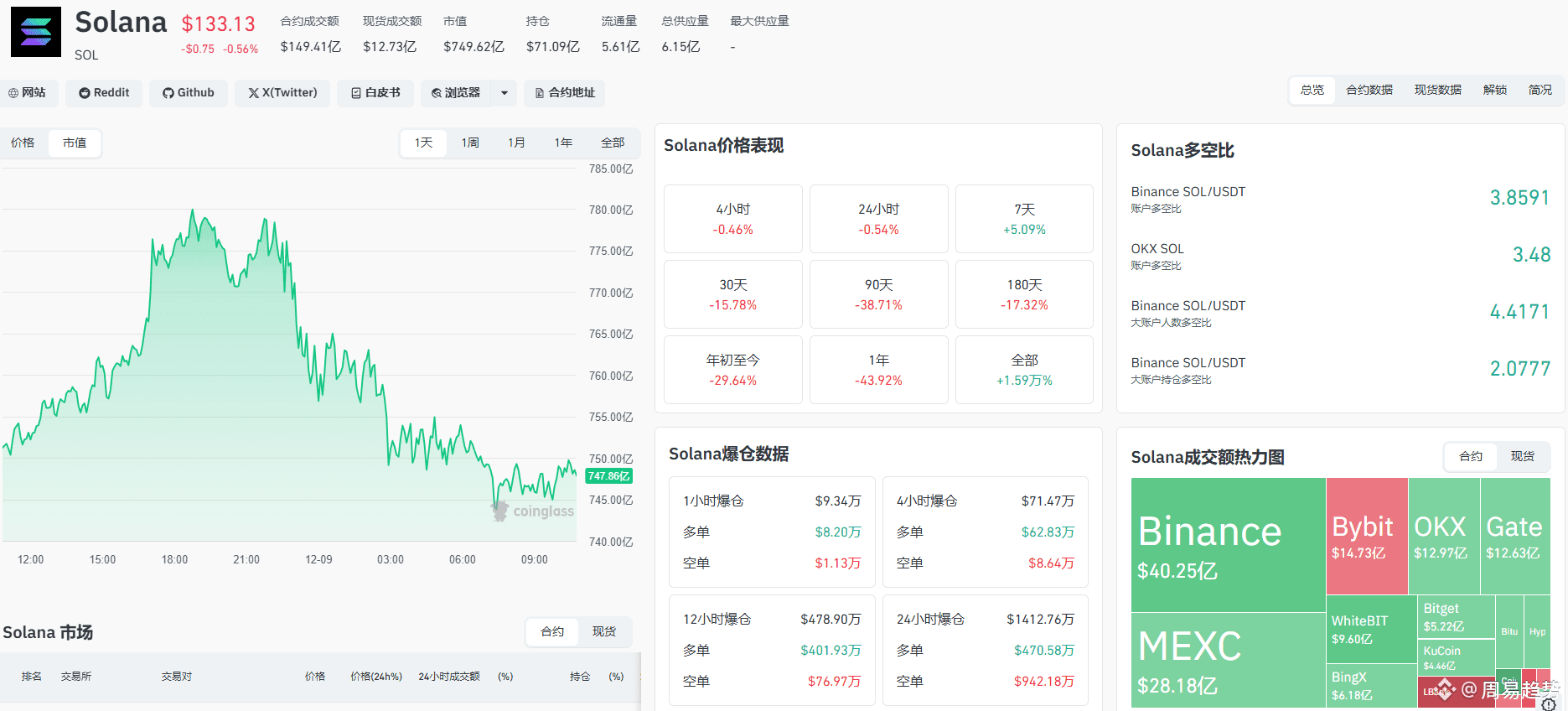1568x711 pixels.
Task: Click the 24小时 price performance card
Action: 878,219
